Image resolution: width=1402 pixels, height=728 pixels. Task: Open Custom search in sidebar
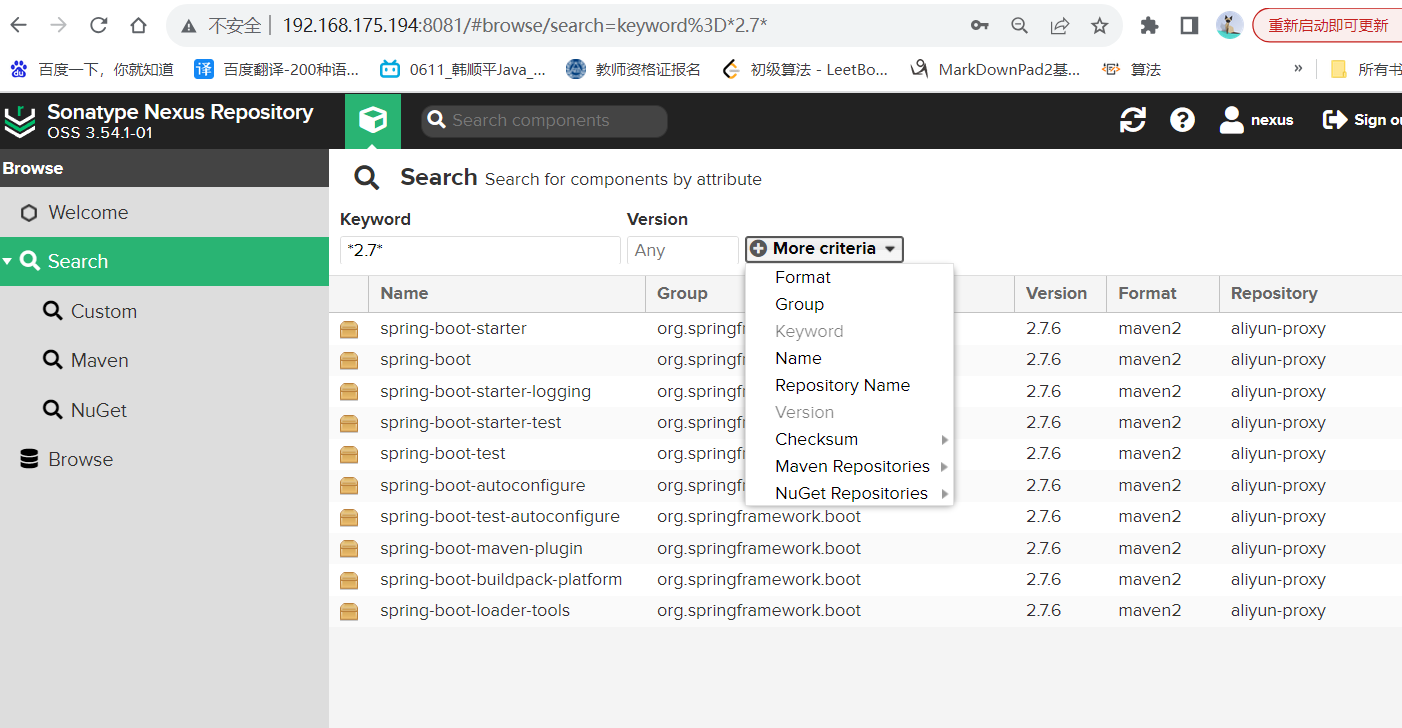tap(164, 312)
